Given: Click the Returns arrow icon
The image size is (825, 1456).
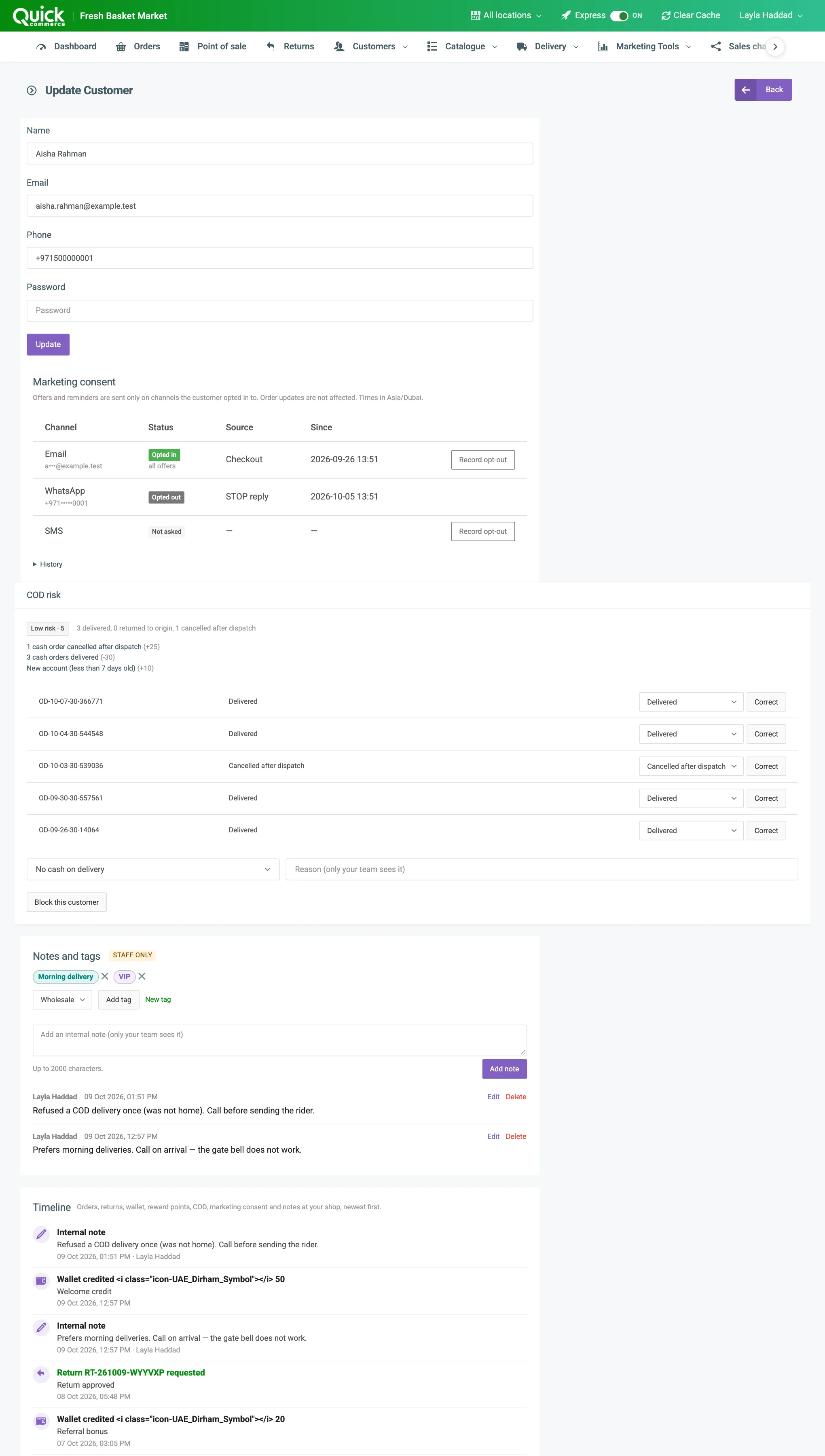Looking at the screenshot, I should (270, 47).
